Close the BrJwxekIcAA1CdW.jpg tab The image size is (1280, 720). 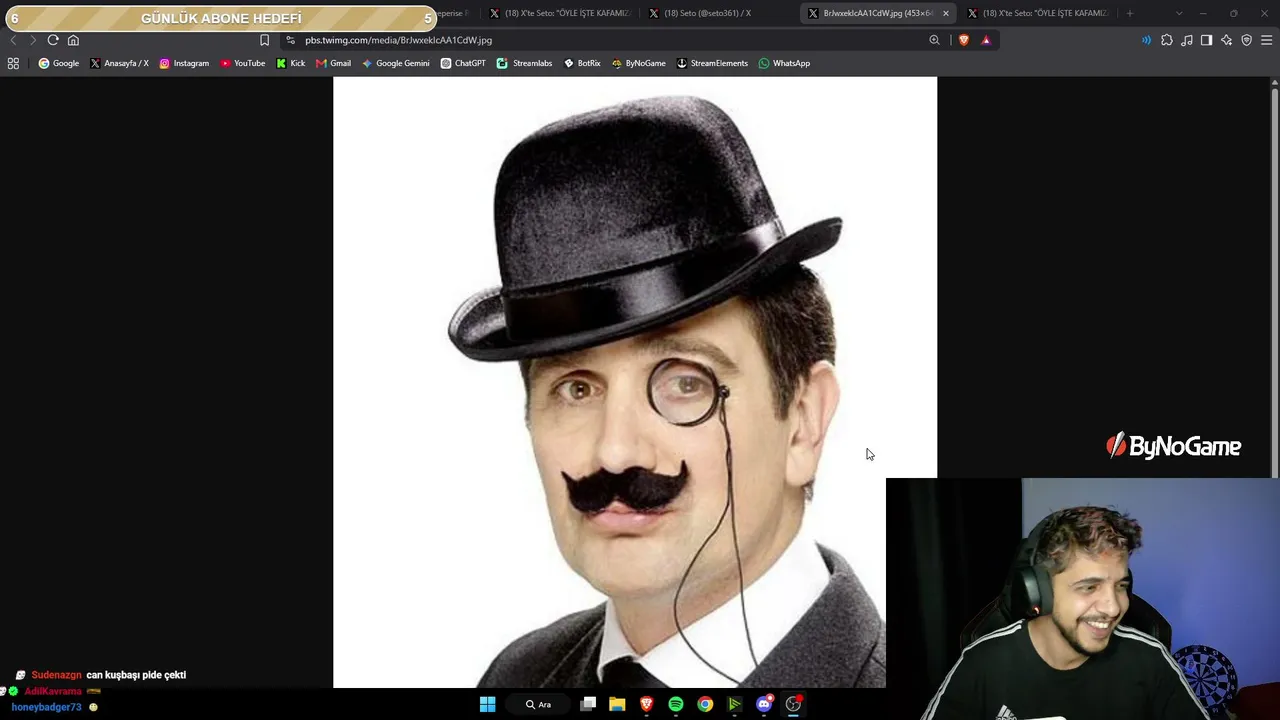[x=945, y=13]
